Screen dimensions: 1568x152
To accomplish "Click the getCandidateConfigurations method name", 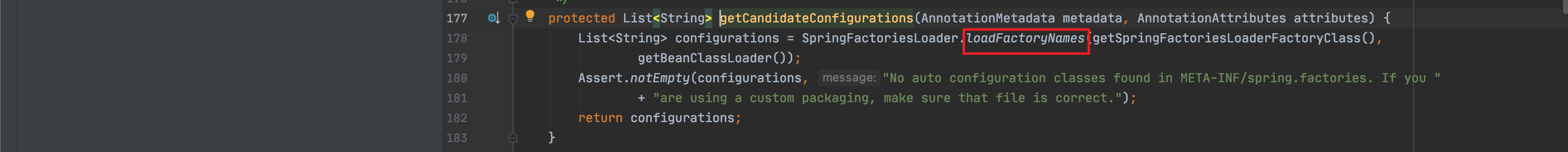I will pos(816,18).
